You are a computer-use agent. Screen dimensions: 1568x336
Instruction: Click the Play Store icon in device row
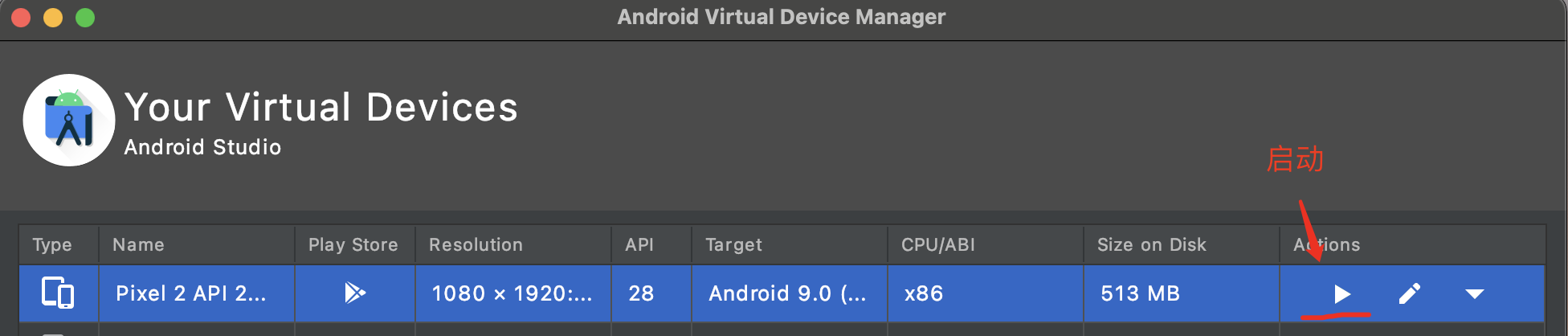[x=354, y=293]
